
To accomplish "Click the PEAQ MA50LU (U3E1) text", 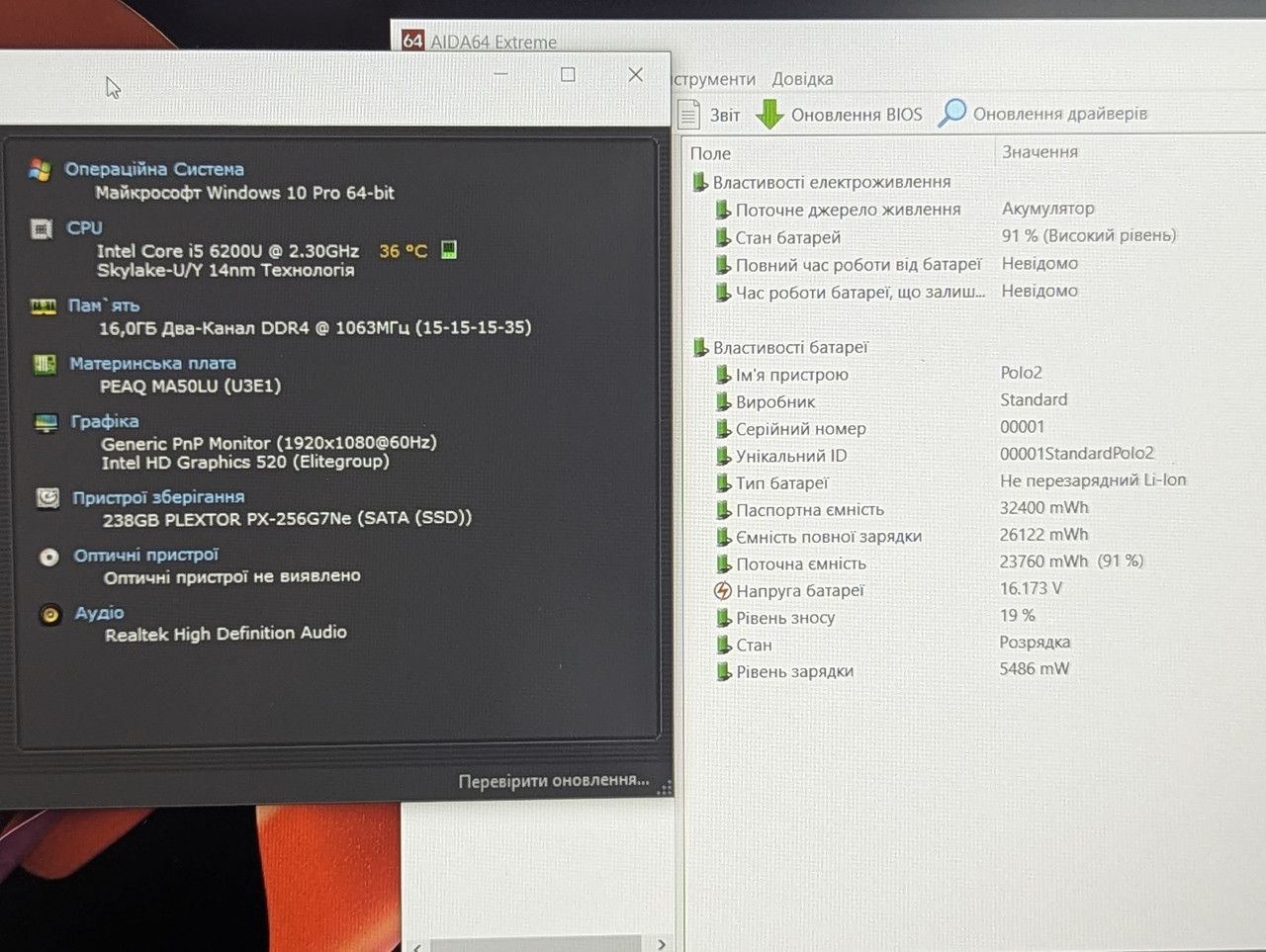I will coord(190,386).
